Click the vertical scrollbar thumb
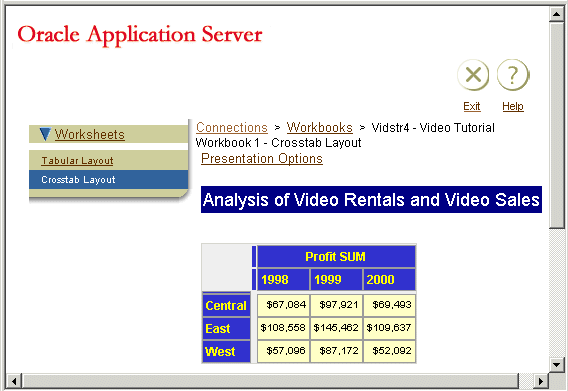The image size is (568, 391). pos(556,125)
